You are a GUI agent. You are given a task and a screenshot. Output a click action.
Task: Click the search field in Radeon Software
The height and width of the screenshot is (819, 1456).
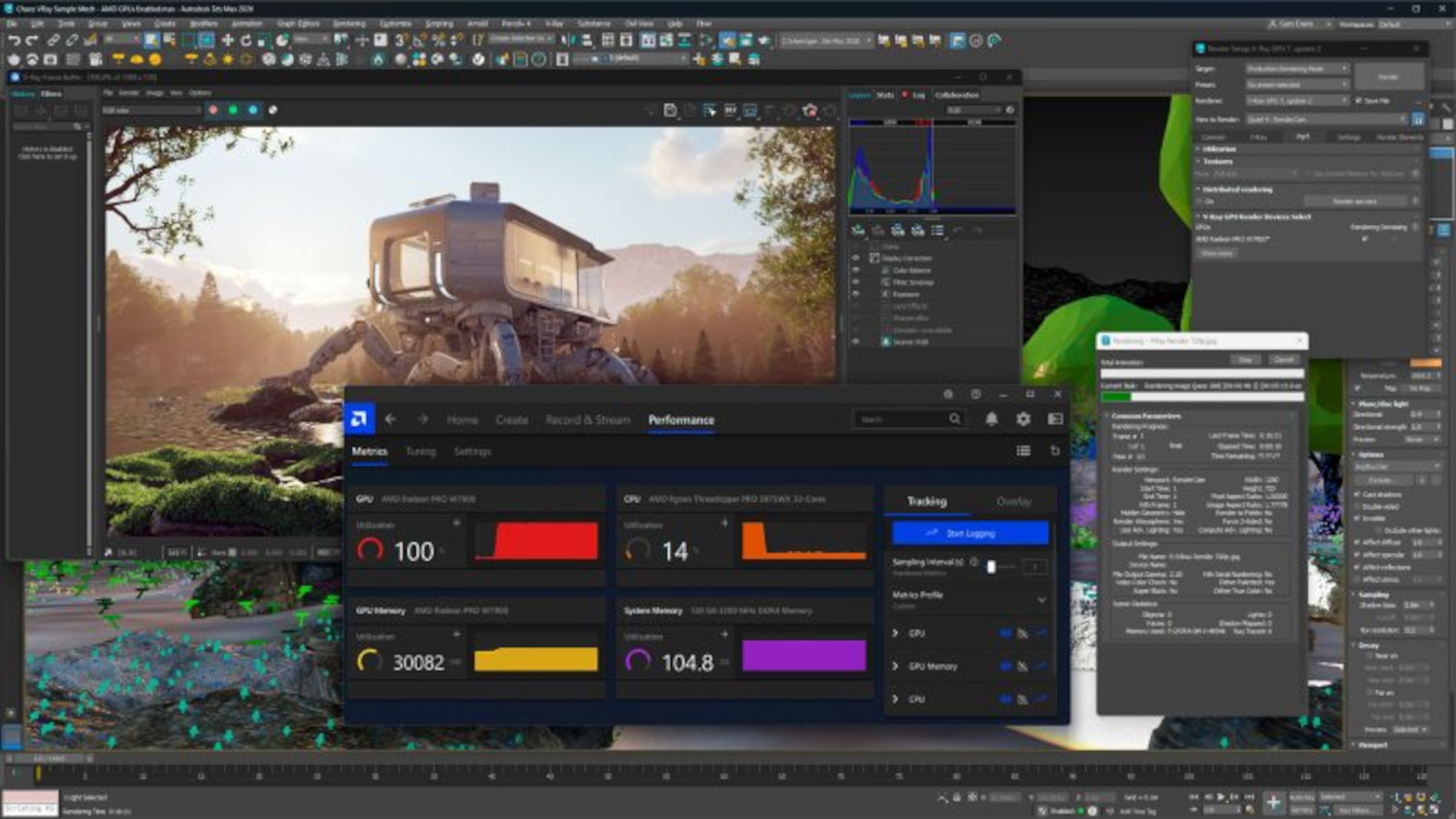click(912, 418)
